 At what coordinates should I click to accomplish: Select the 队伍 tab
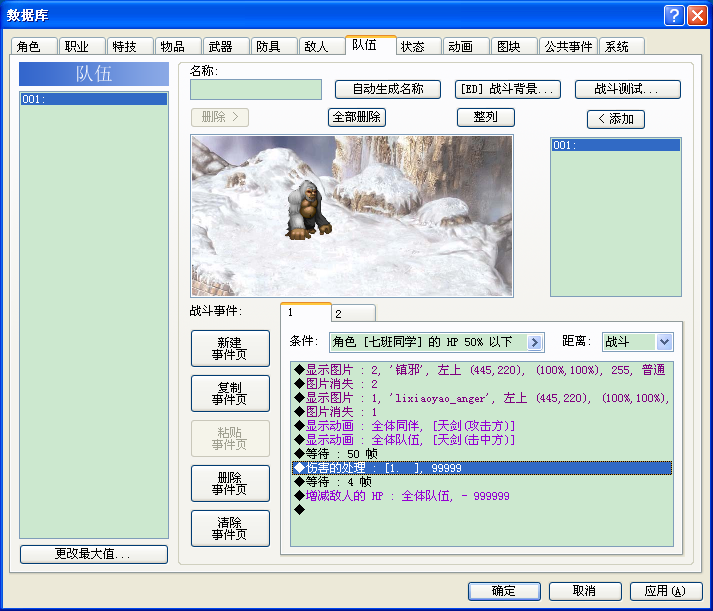tap(371, 45)
